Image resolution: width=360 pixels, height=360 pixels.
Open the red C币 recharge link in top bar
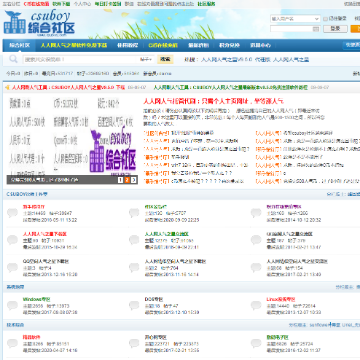coord(36,4)
